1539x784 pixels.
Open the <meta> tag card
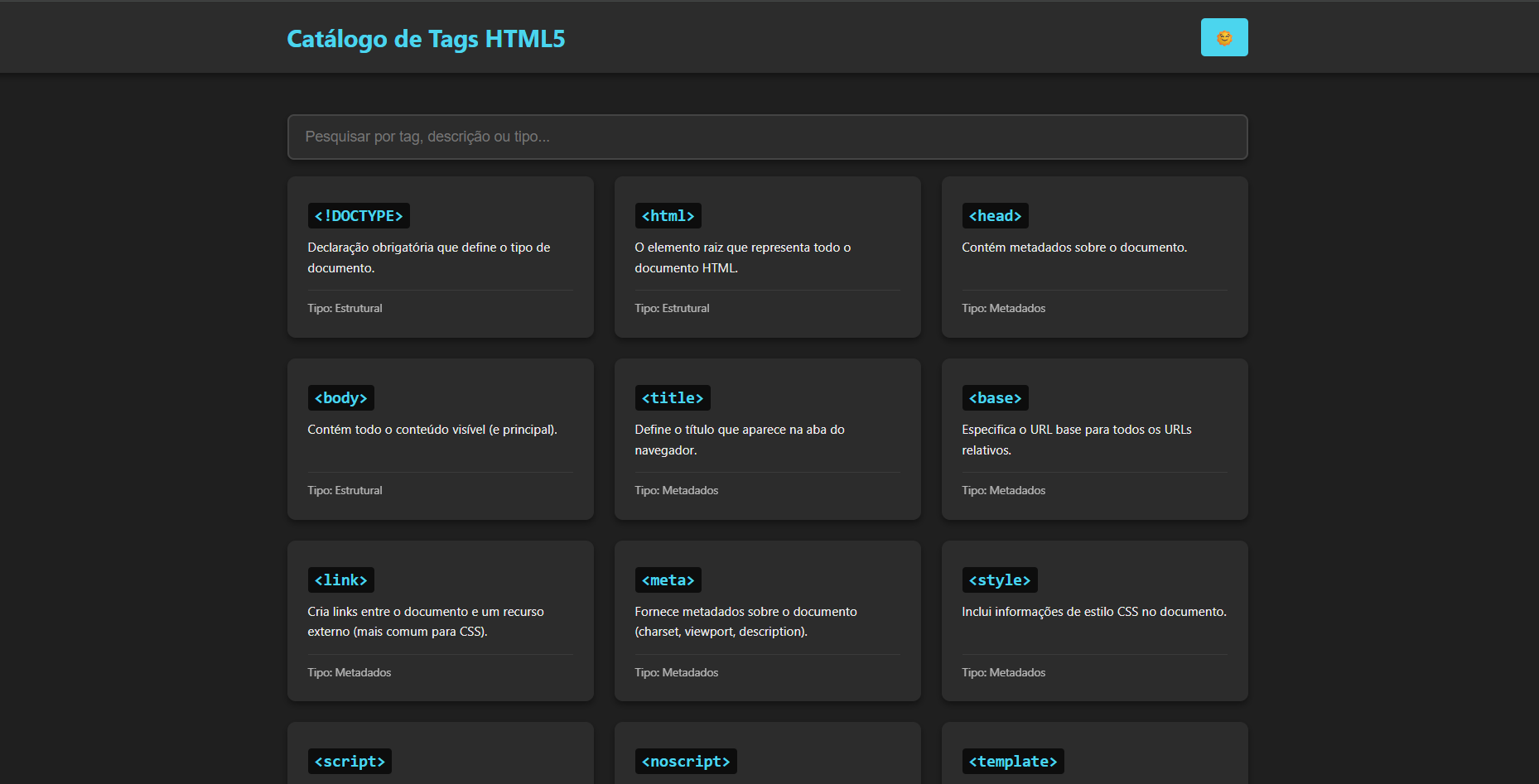[x=668, y=580]
